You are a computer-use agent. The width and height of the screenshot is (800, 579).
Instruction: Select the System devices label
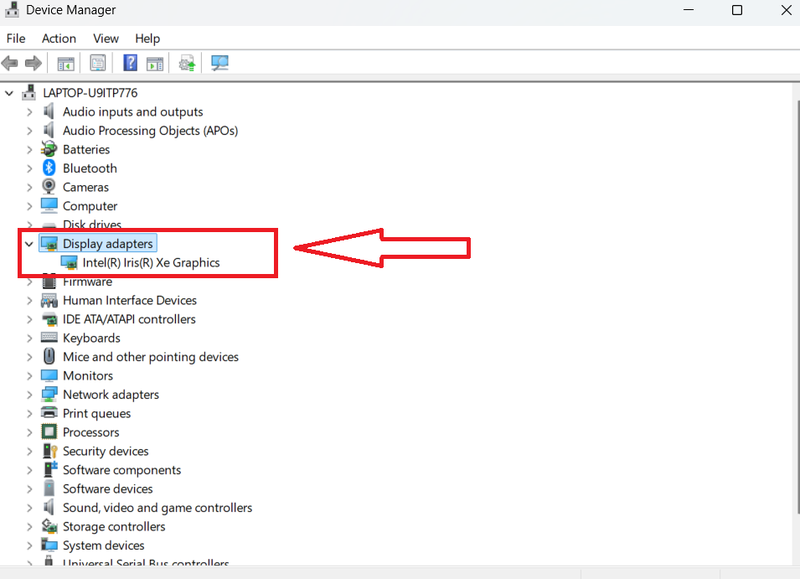tap(104, 545)
